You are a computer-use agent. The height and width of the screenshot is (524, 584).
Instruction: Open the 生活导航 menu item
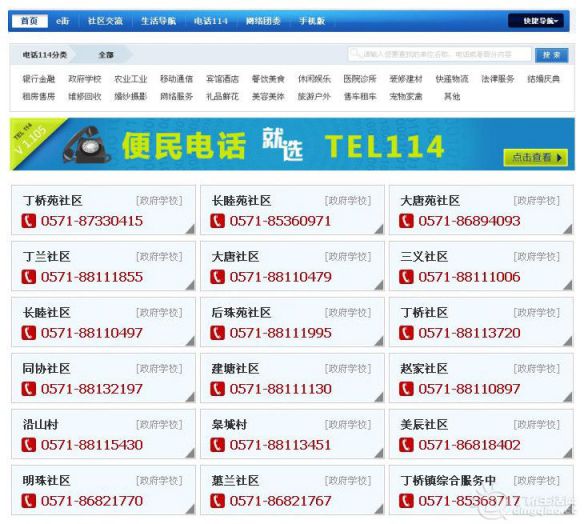(x=158, y=21)
